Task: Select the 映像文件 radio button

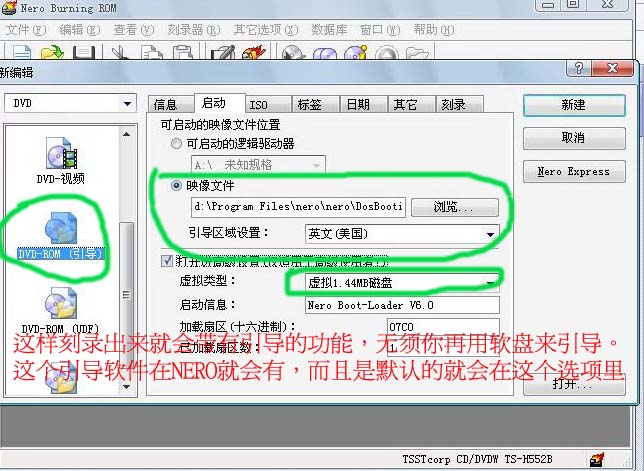Action: (x=176, y=186)
